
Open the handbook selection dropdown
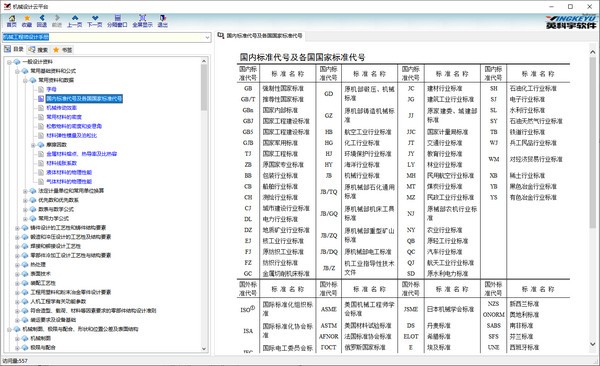pos(207,37)
